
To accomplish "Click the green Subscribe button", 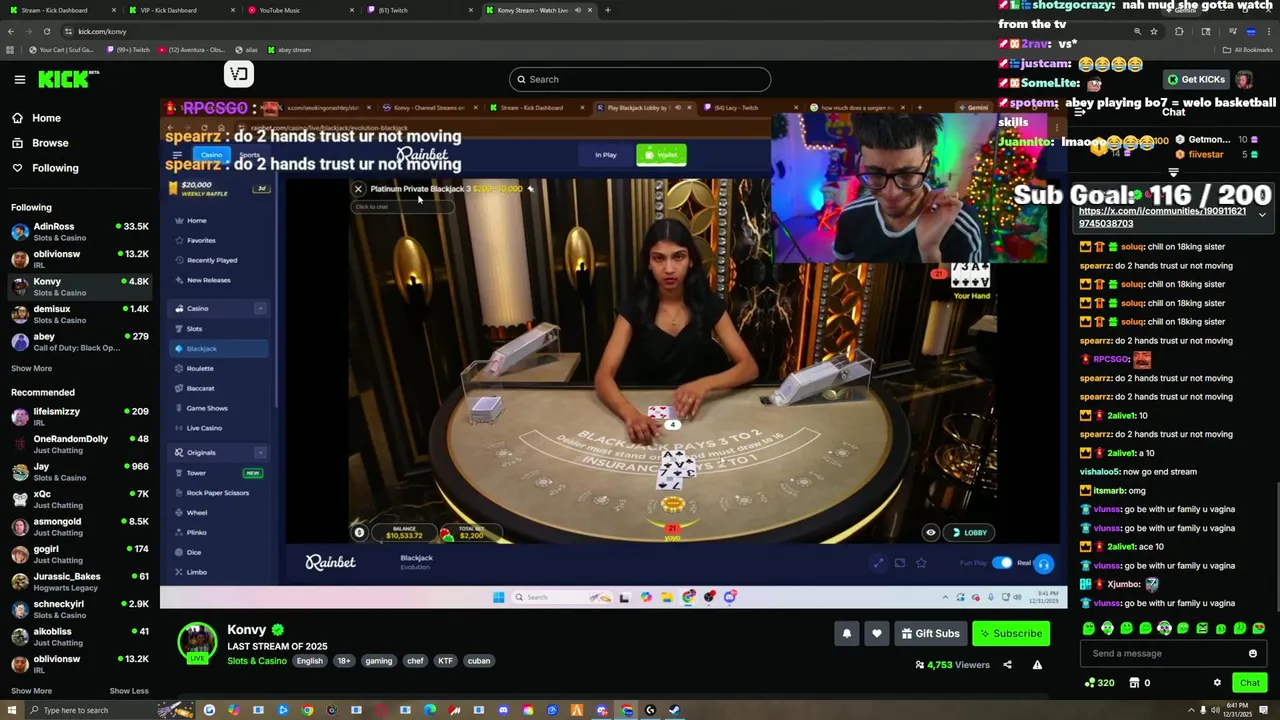I will pos(1010,633).
